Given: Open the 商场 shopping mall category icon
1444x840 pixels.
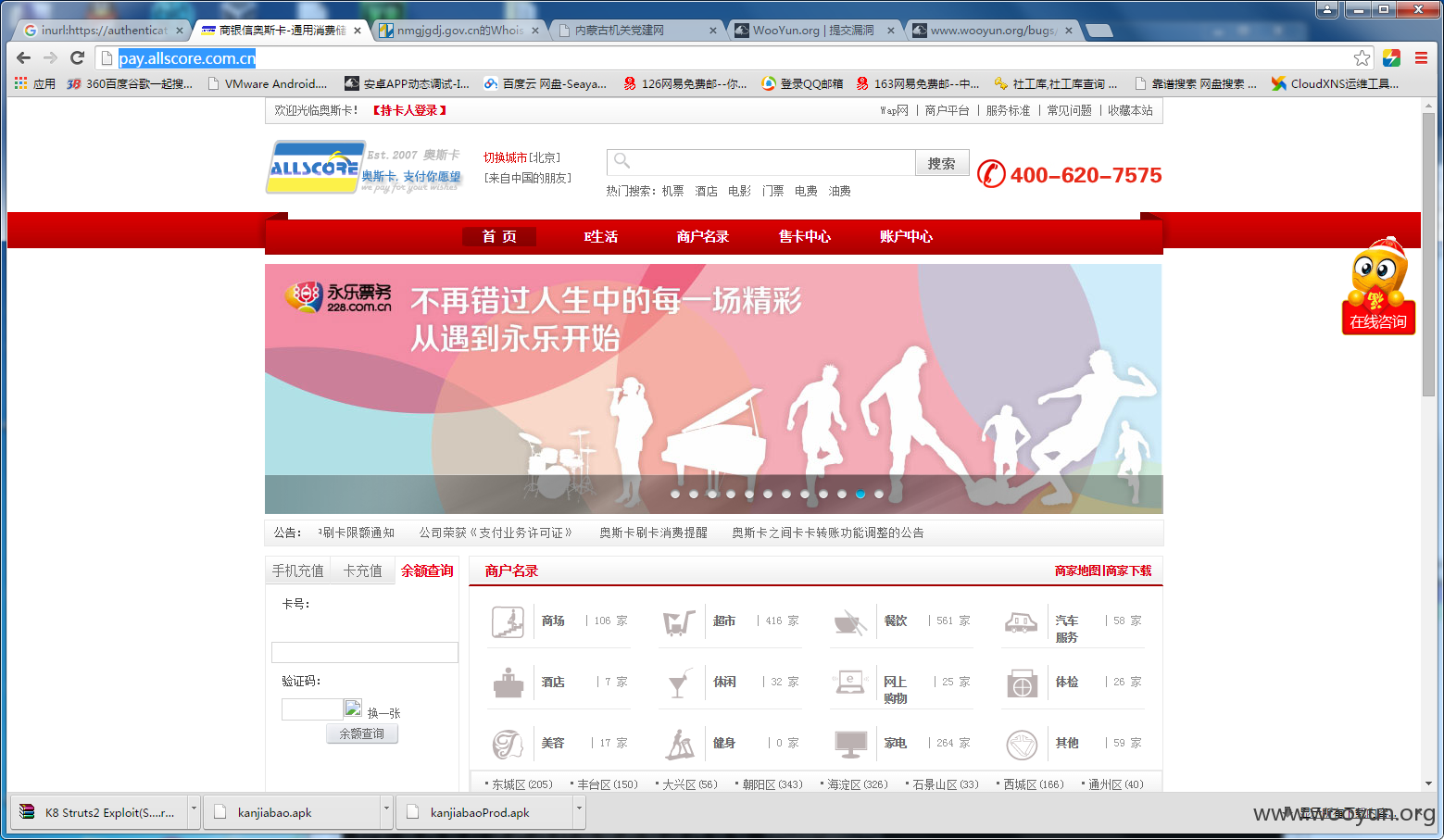Looking at the screenshot, I should [x=508, y=621].
